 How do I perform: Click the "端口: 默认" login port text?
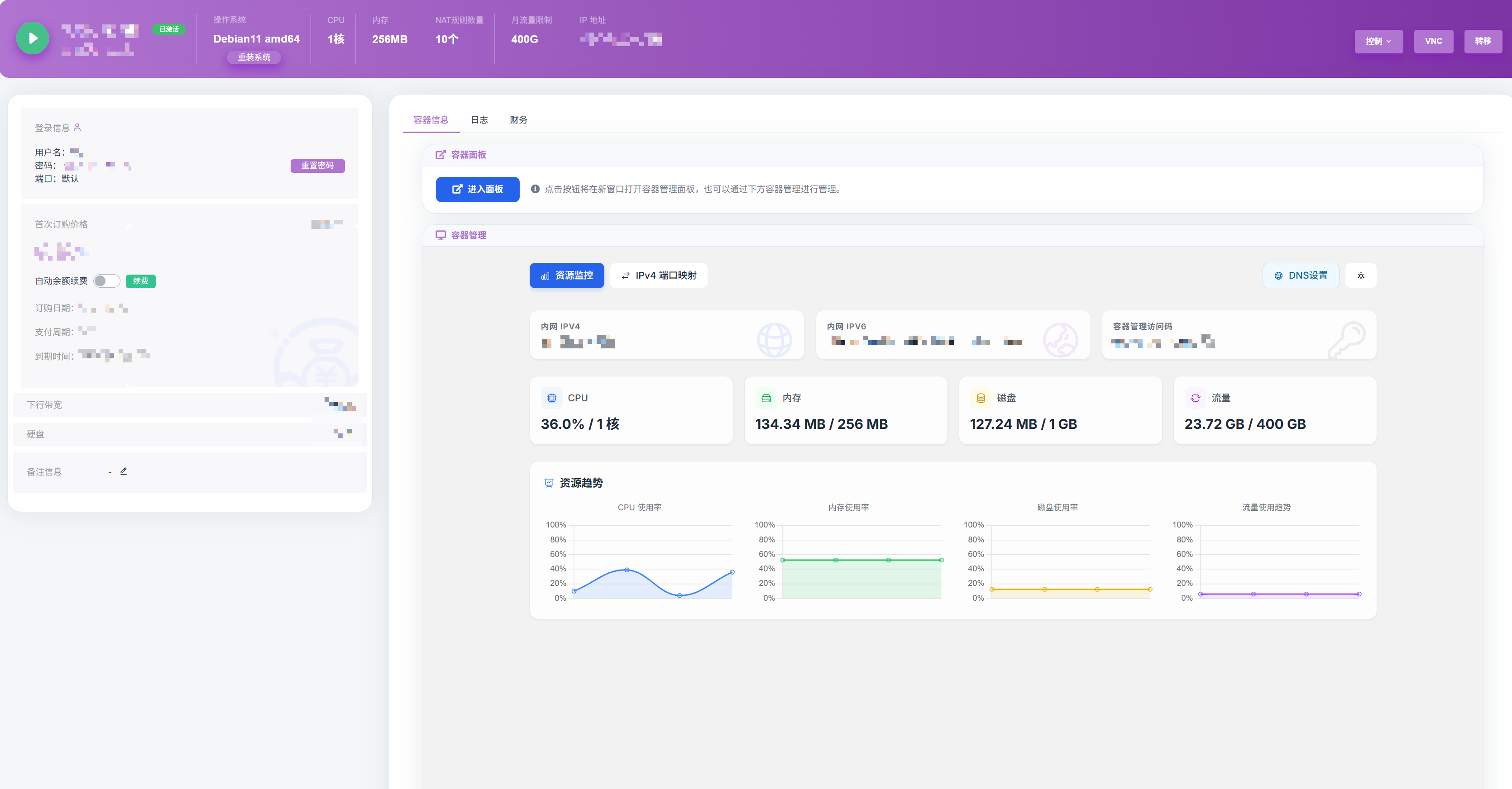point(56,178)
